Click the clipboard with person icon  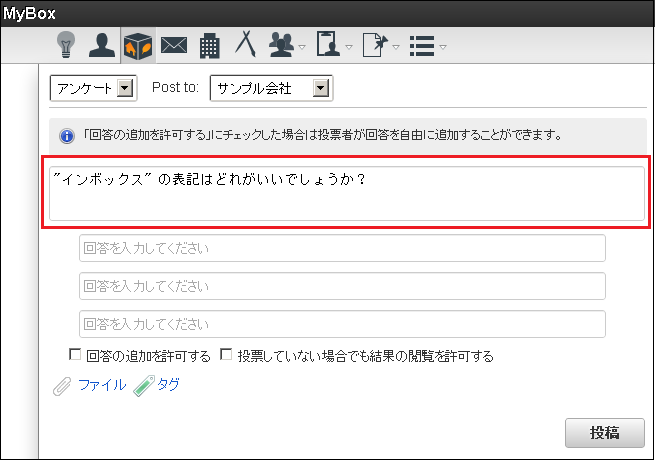click(x=328, y=44)
